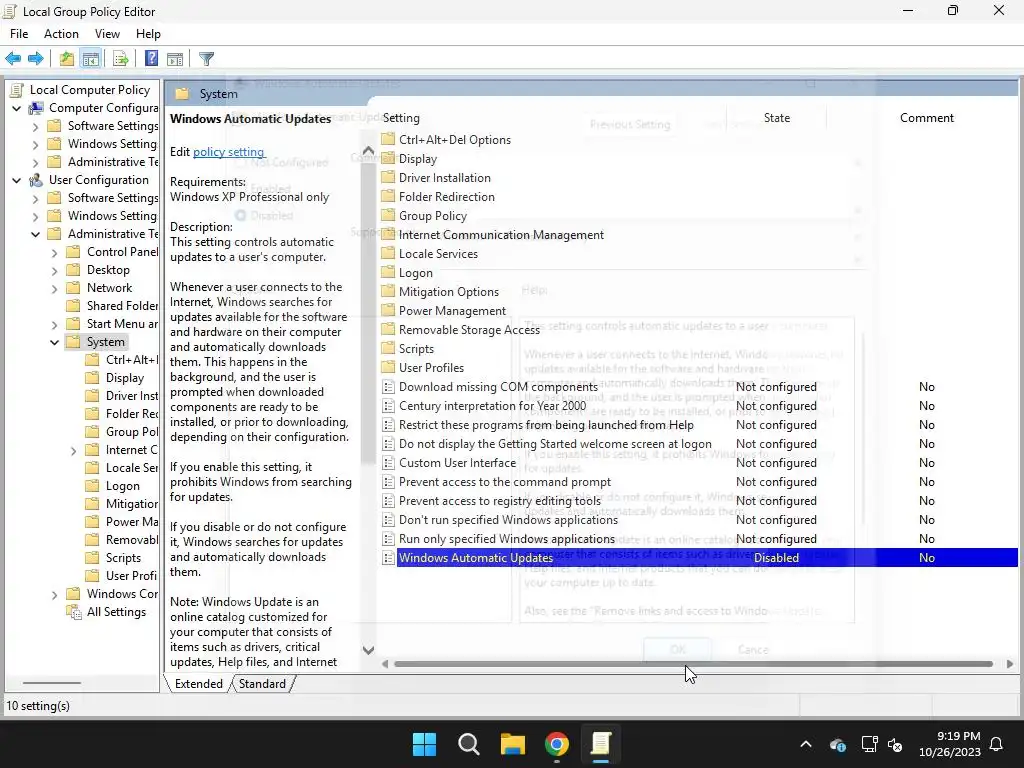Sort by the Setting column header
This screenshot has width=1024, height=768.
click(x=401, y=118)
